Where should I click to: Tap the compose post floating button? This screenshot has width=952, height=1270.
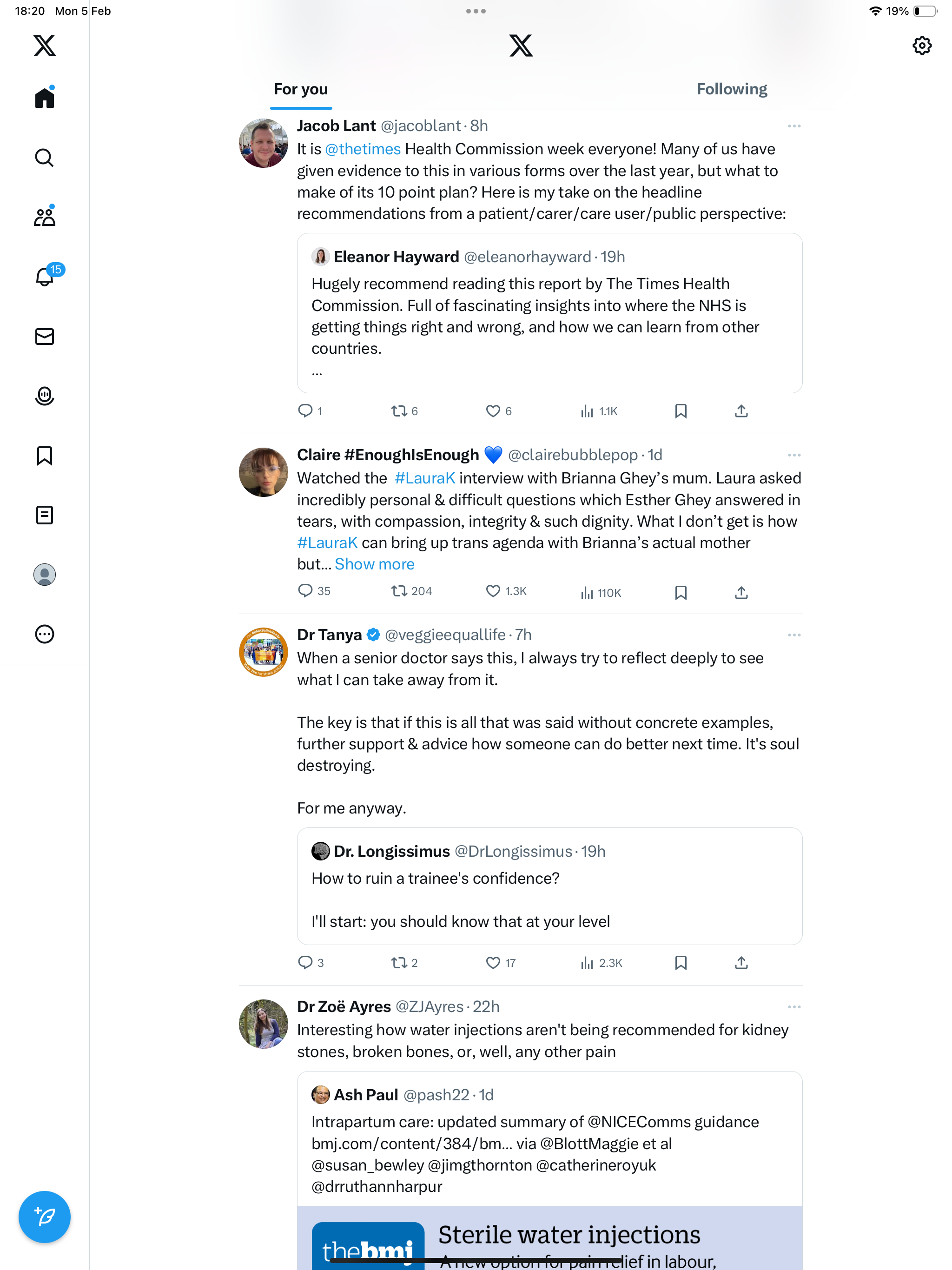coord(44,1217)
